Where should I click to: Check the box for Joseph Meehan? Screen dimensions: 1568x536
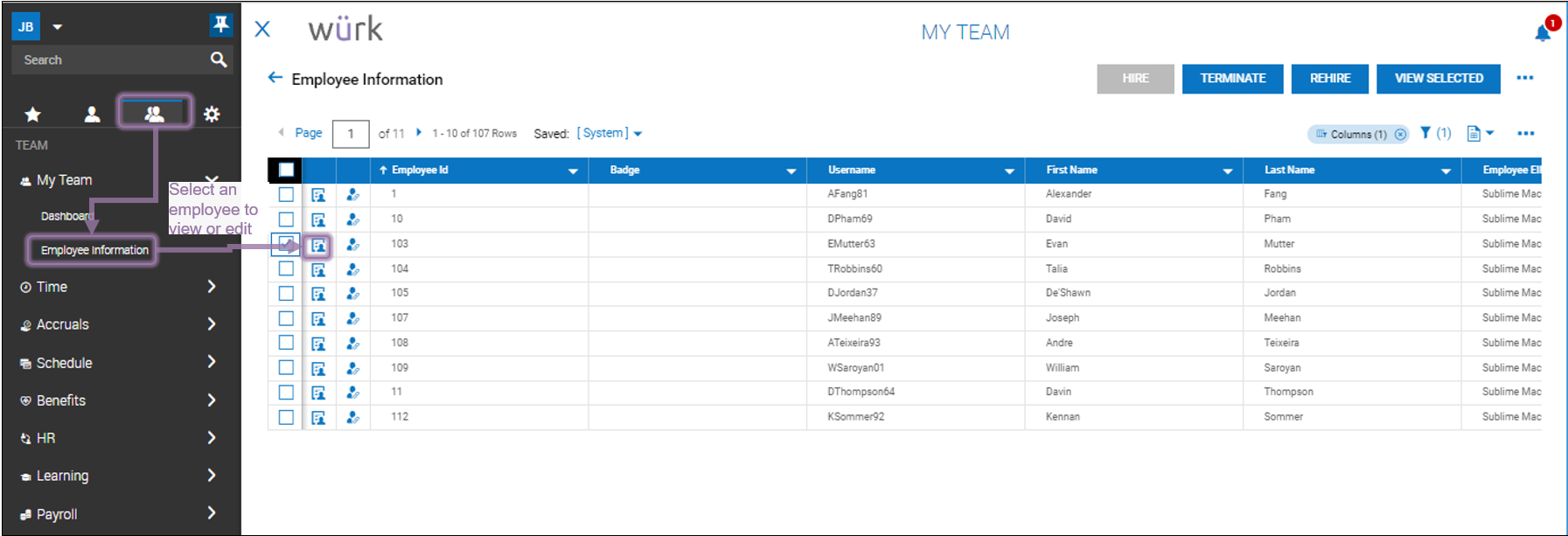(x=286, y=317)
